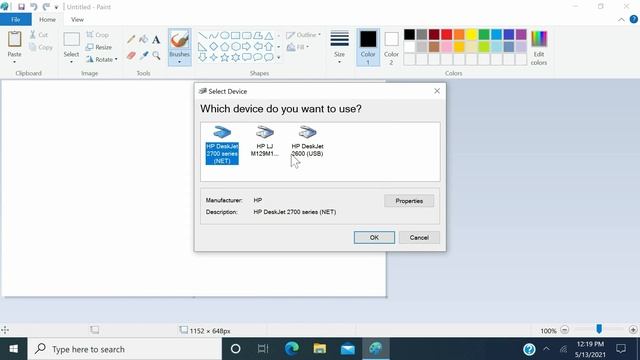Open Customize Quick Access Toolbar dropdown
The height and width of the screenshot is (360, 640).
(x=56, y=7)
